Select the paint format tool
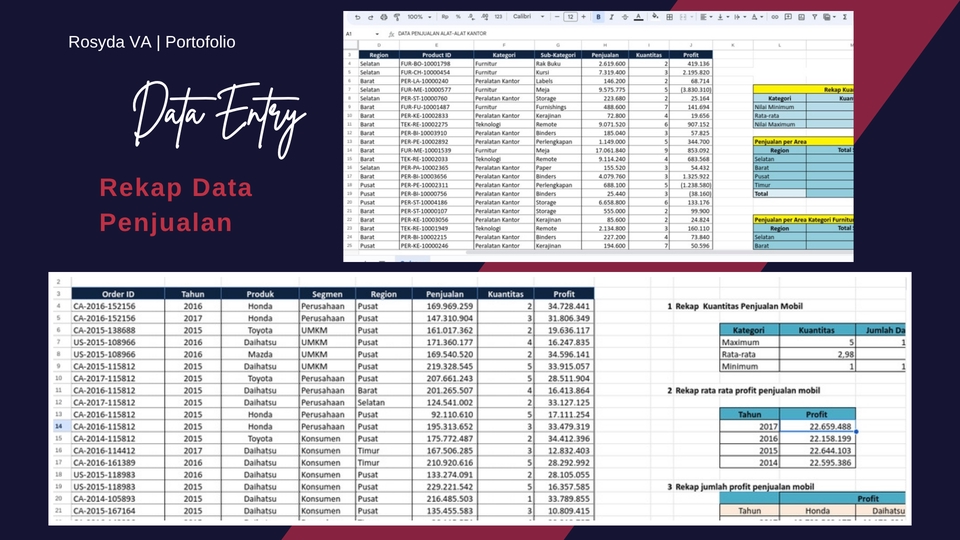Viewport: 960px width, 540px height. [396, 17]
